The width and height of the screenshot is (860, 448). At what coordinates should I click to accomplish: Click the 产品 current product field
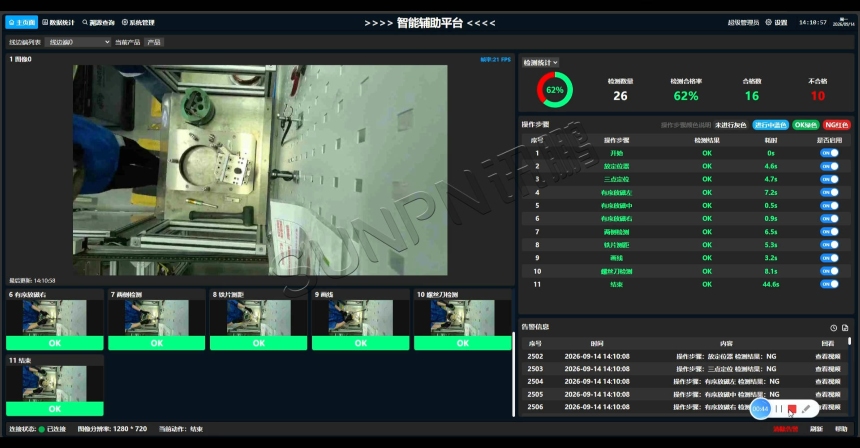[154, 42]
